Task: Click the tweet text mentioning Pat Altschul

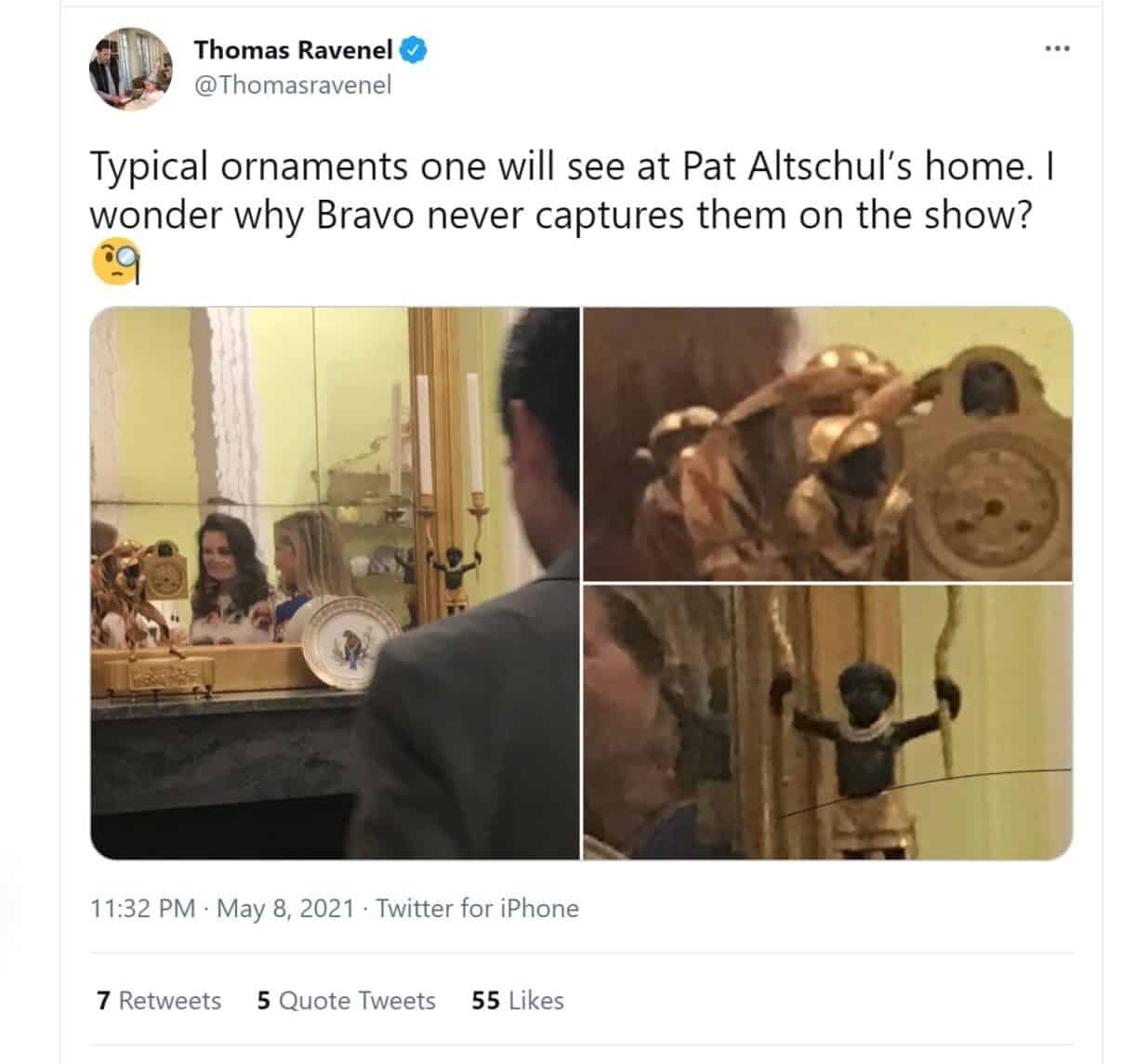Action: (573, 191)
